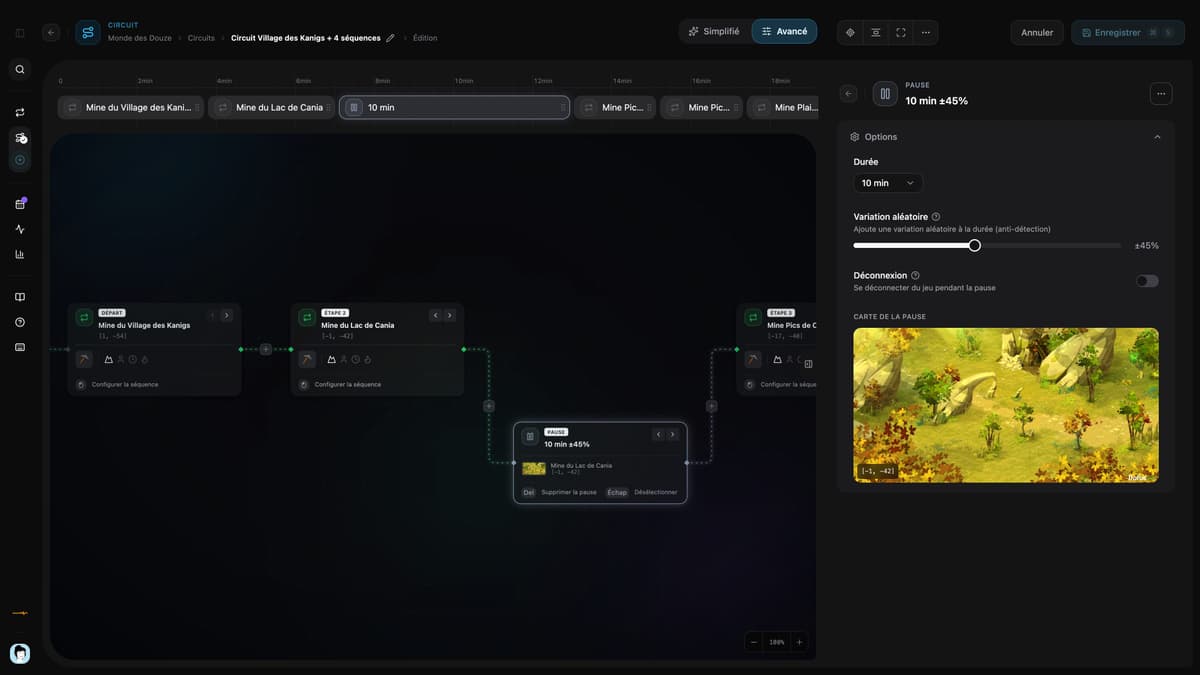Zoom out with the minus icon
Image resolution: width=1200 pixels, height=675 pixels.
click(x=754, y=642)
